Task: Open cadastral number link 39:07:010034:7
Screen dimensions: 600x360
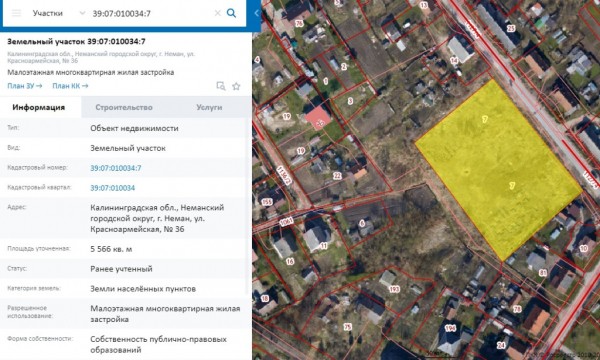Action: pos(116,168)
